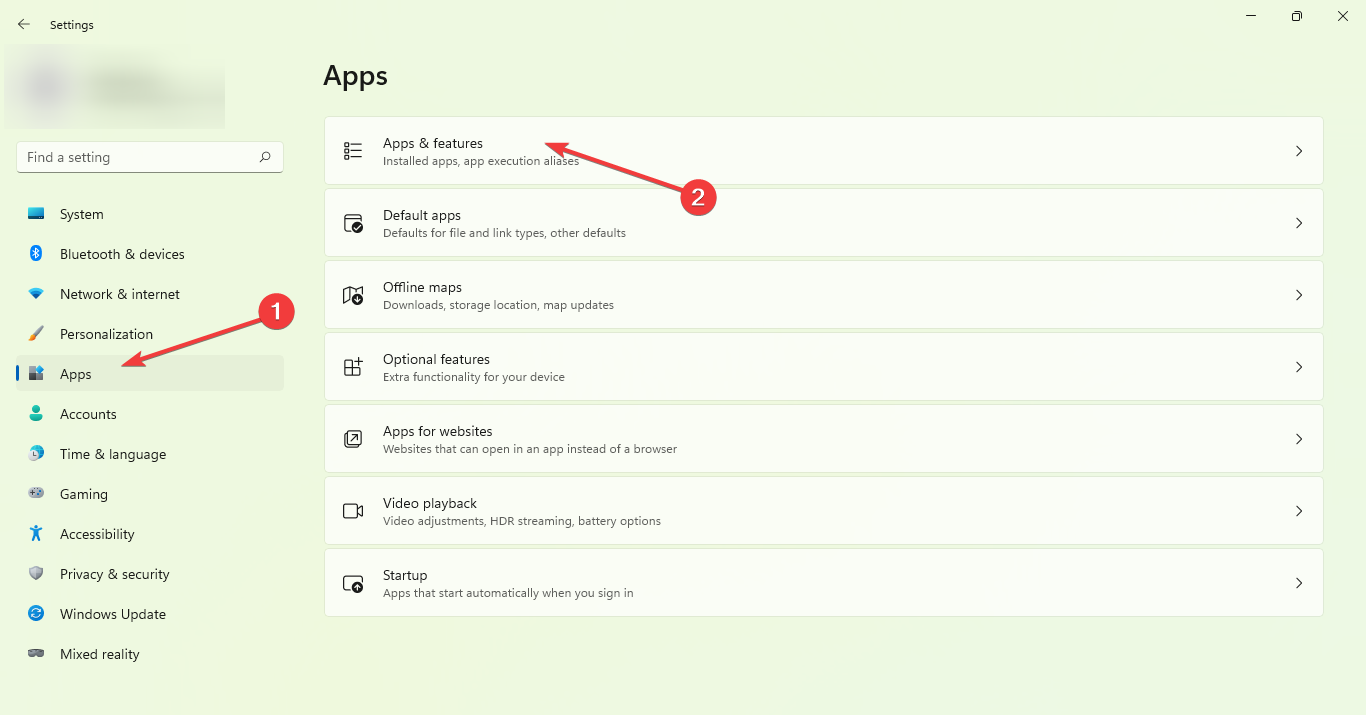
Task: Click the Bluetooth icon in sidebar
Action: coord(36,254)
